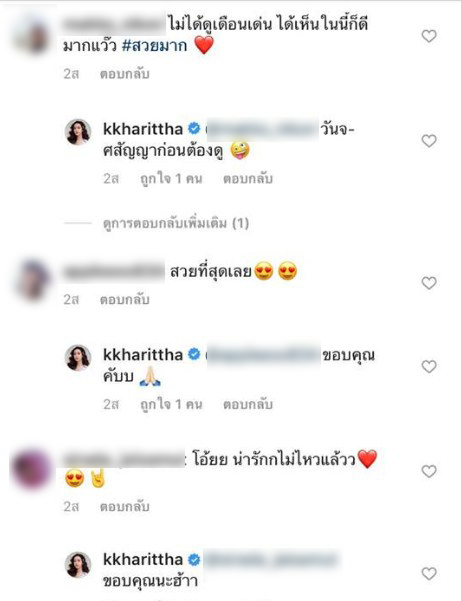Image resolution: width=461 pixels, height=601 pixels.
Task: Reply to the น่ารักไม่ไหวแล้วว comment
Action: [125, 507]
